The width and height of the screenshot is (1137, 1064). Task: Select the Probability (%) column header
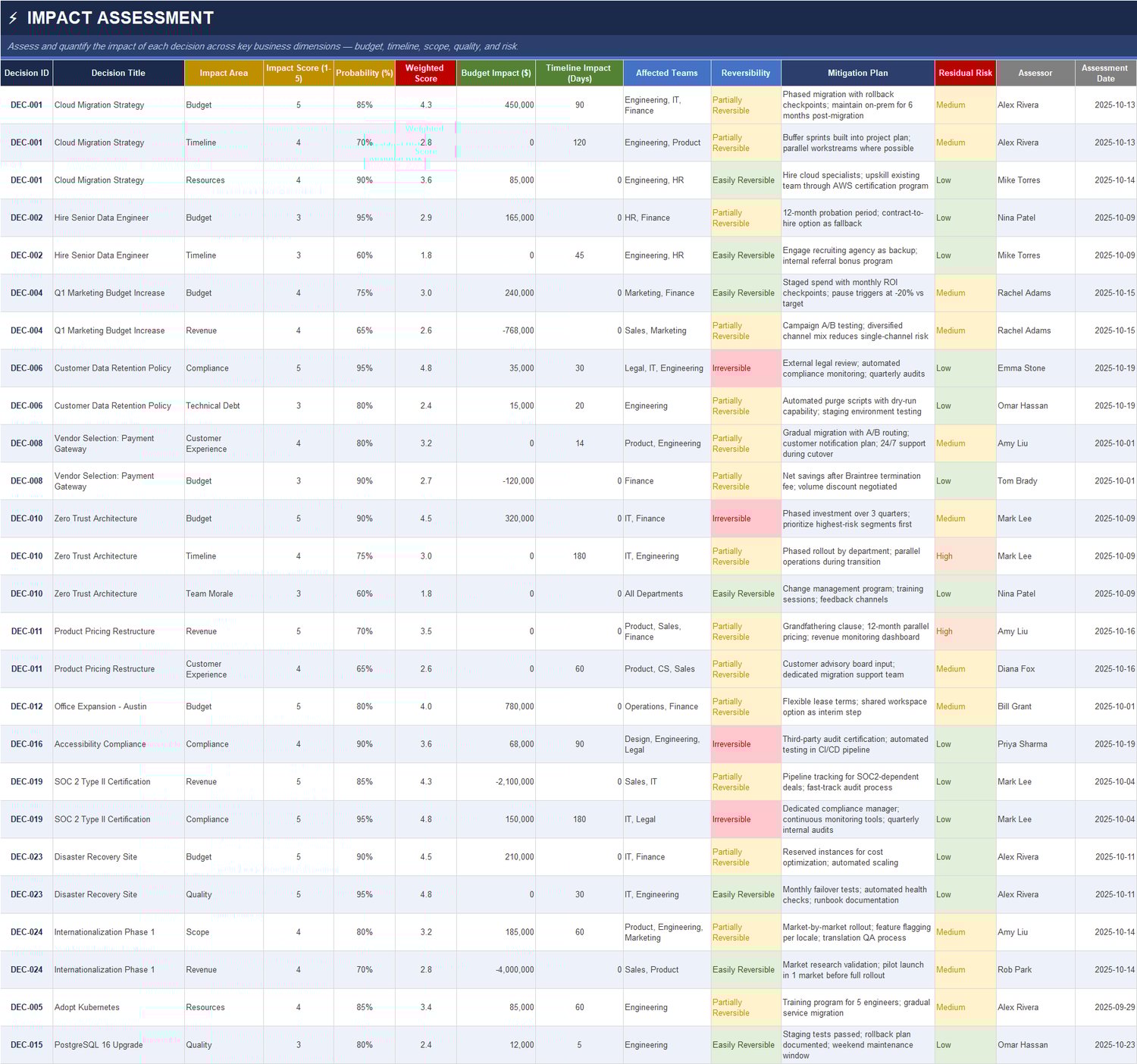click(364, 72)
